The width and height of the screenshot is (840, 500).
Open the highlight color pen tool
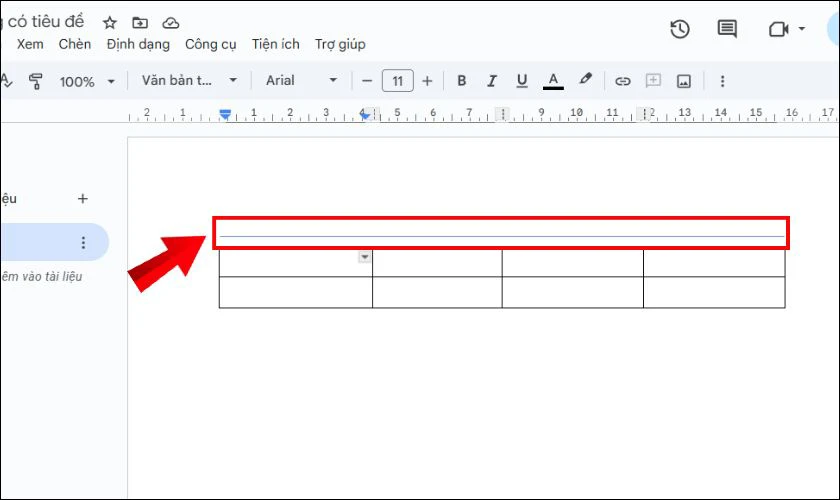point(586,79)
